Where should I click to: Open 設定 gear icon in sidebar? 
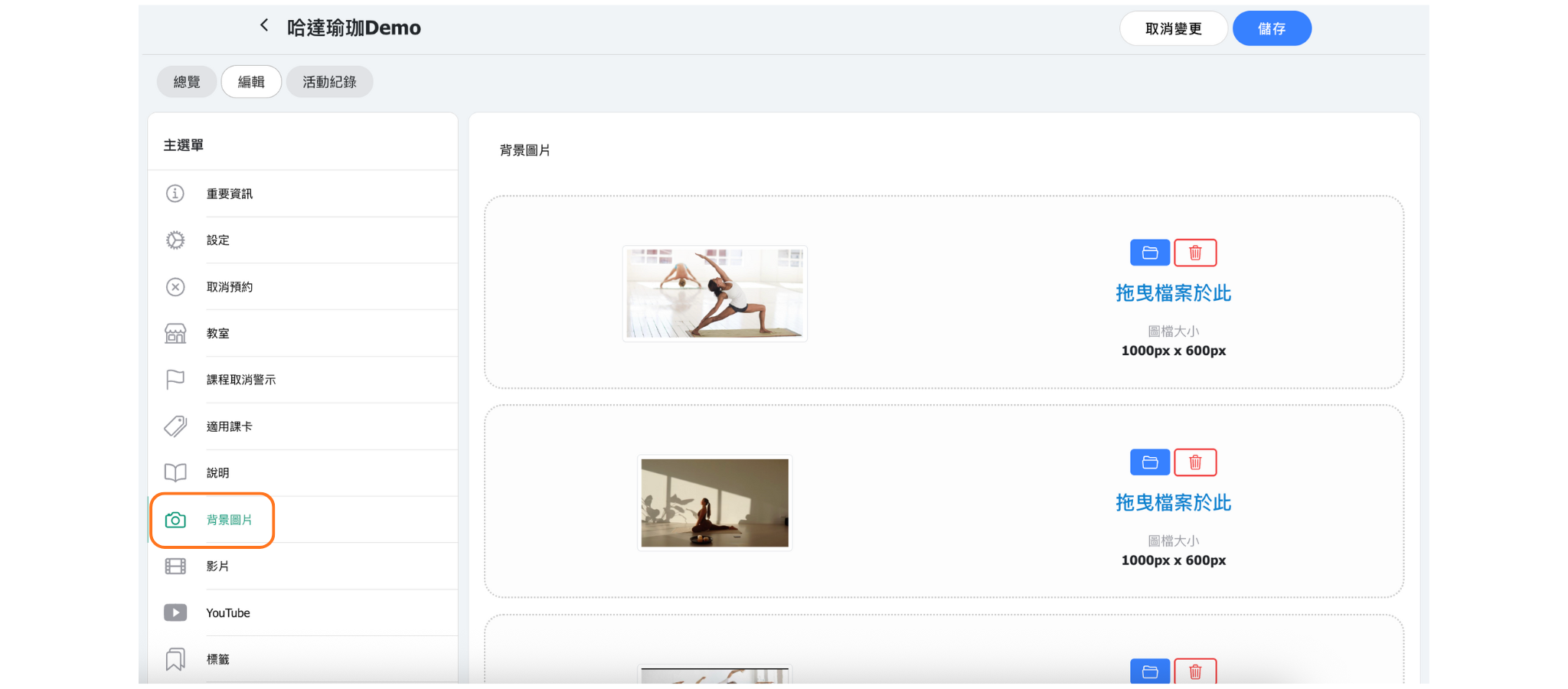coord(175,240)
